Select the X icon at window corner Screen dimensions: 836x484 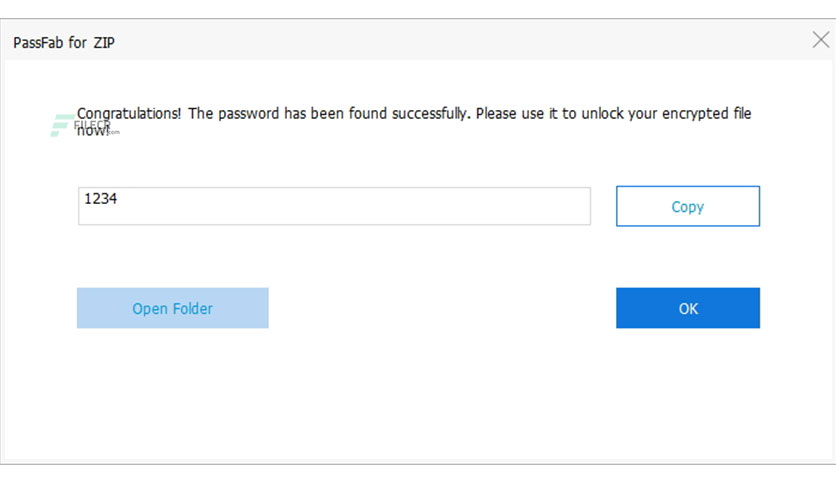(x=821, y=39)
